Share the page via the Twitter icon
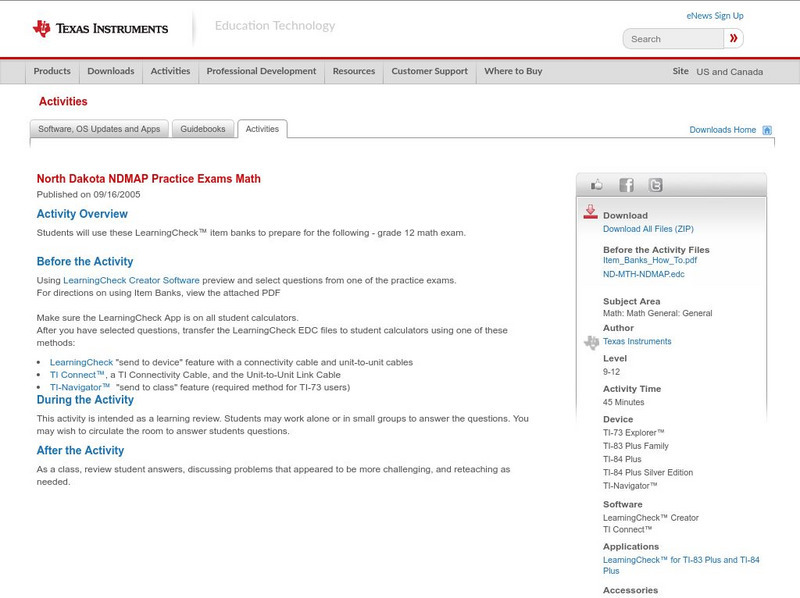Image resolution: width=800 pixels, height=598 pixels. [x=656, y=184]
